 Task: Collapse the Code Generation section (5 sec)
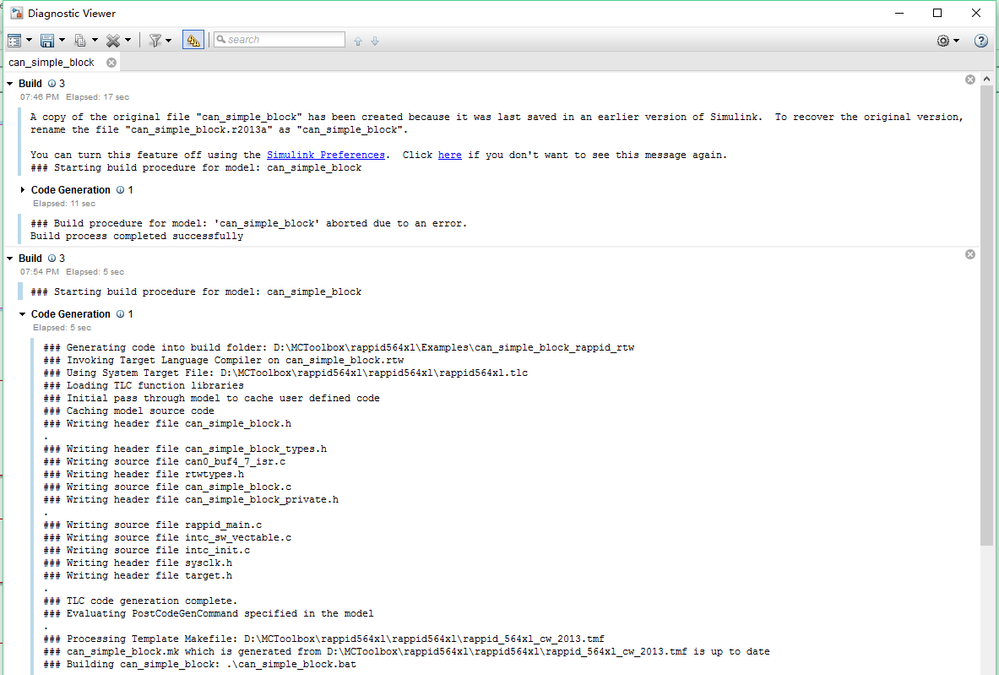point(22,314)
